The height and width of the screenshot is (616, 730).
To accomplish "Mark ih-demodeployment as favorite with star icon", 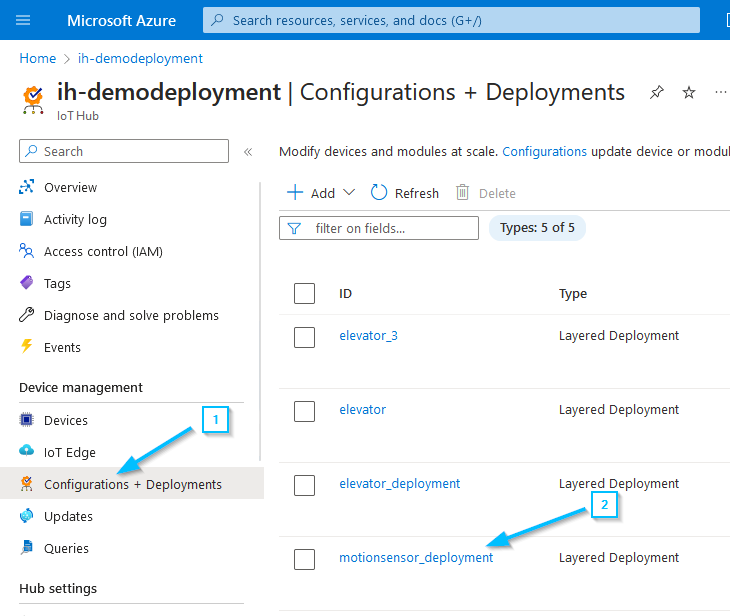I will point(688,92).
